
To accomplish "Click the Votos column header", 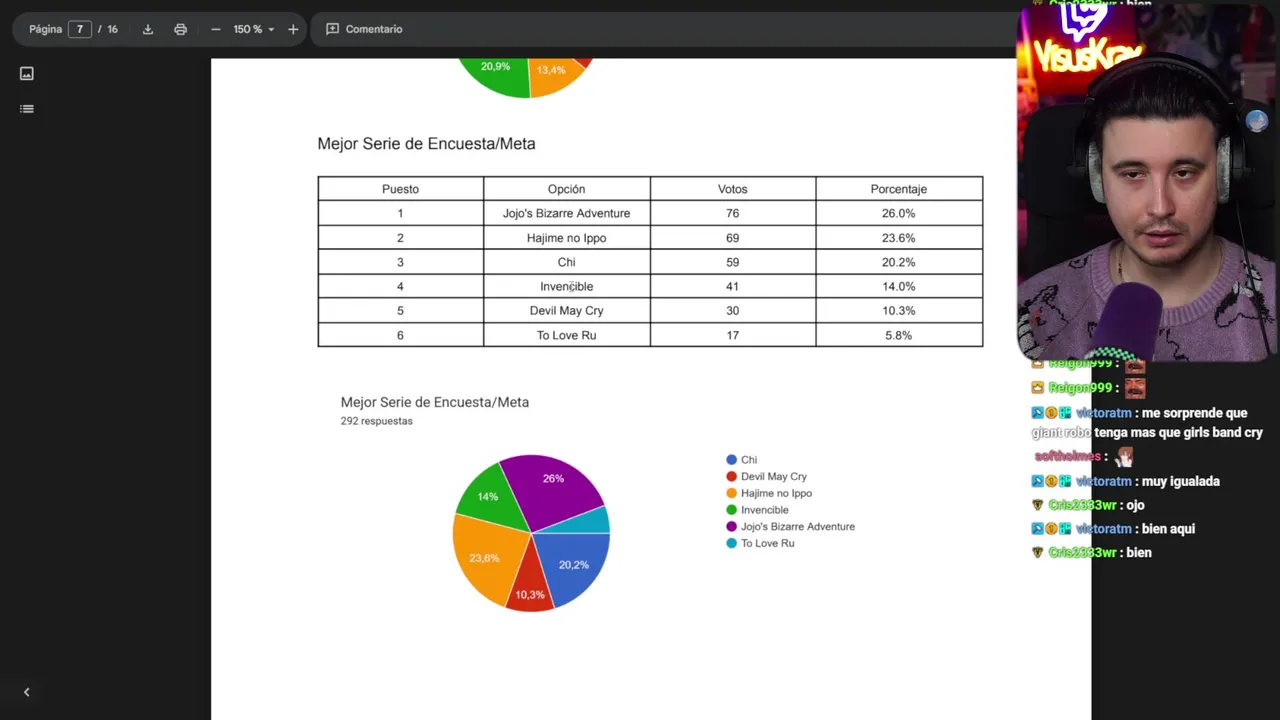I will (x=732, y=189).
